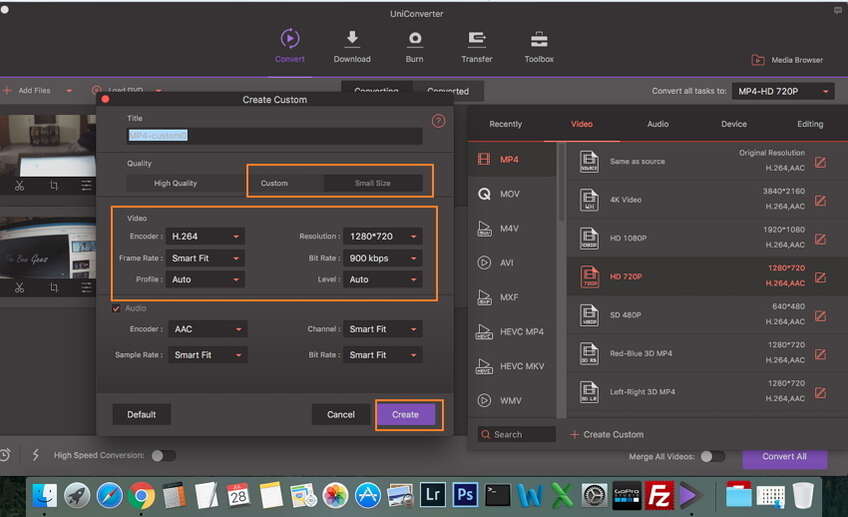Click the help question mark icon
The width and height of the screenshot is (848, 517).
pyautogui.click(x=439, y=121)
